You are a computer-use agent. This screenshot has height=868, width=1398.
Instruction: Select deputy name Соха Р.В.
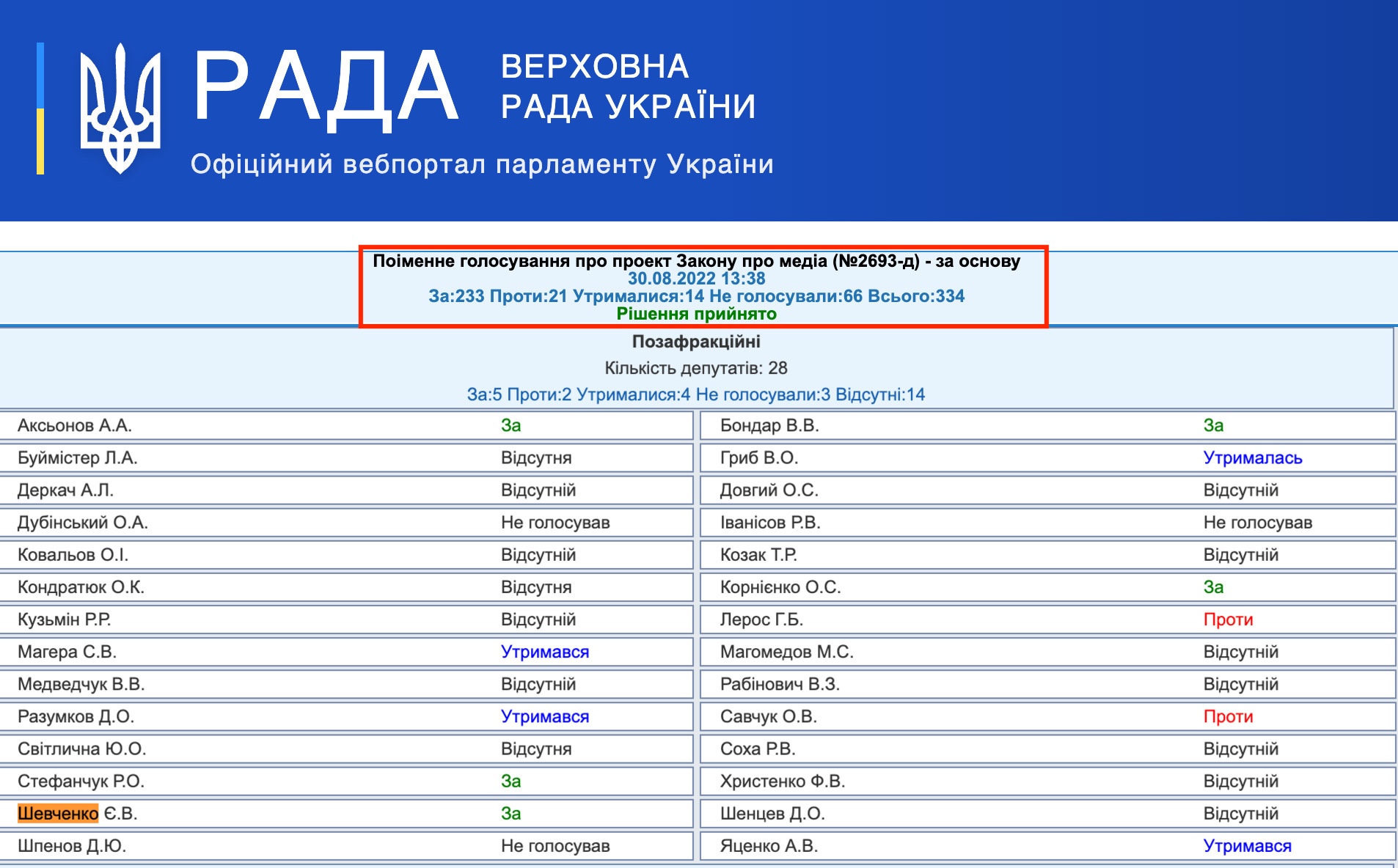(x=758, y=748)
